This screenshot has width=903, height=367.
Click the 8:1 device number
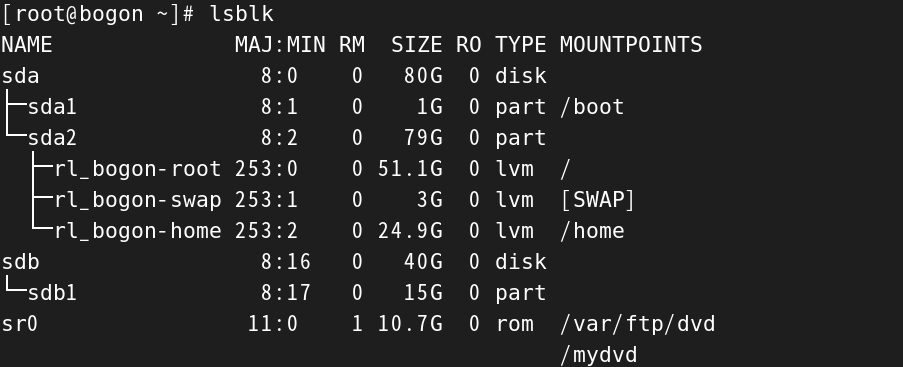click(279, 107)
